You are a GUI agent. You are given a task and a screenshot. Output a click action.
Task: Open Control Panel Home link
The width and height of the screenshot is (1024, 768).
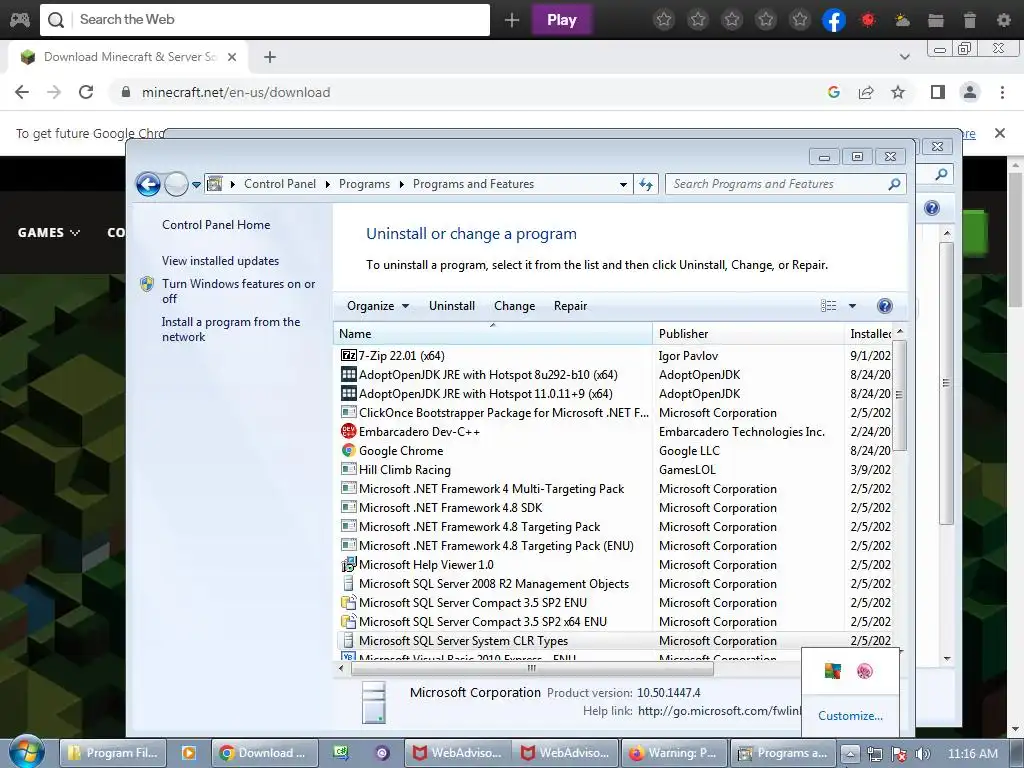coord(216,225)
